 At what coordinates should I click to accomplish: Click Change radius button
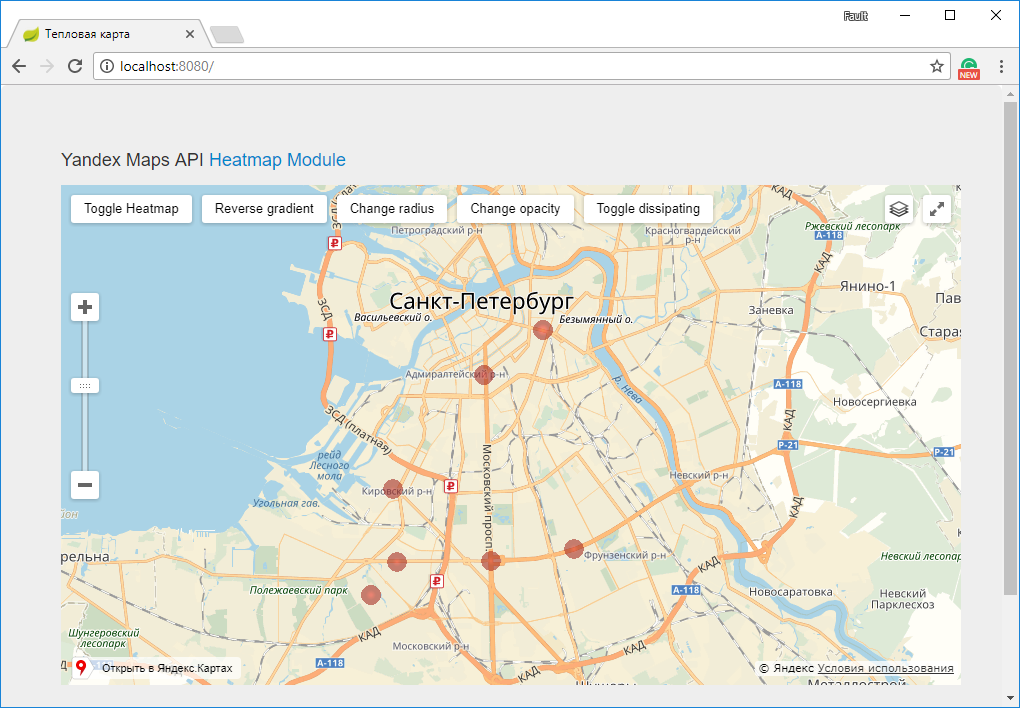click(x=392, y=209)
